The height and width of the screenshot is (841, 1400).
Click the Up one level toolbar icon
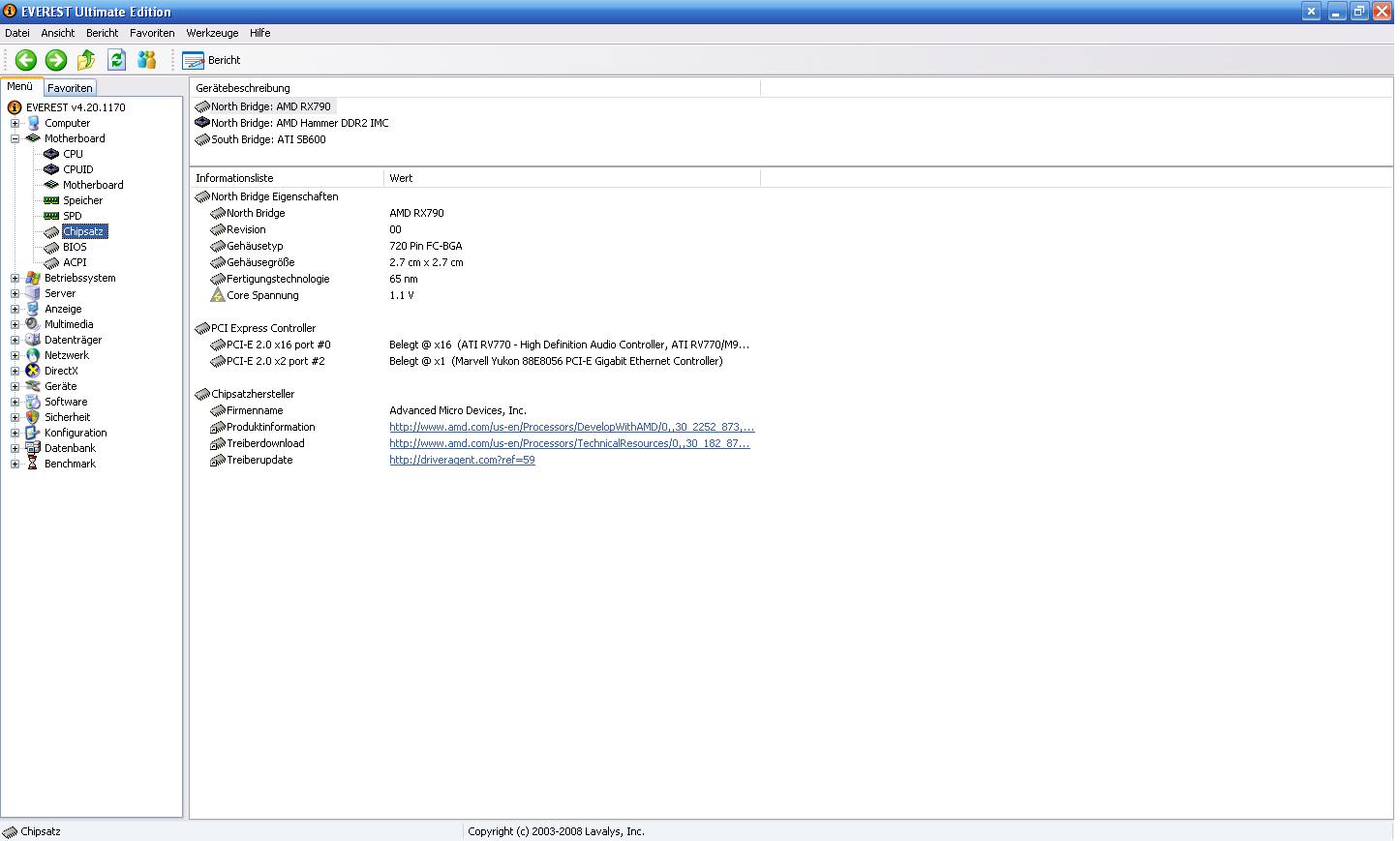pyautogui.click(x=86, y=60)
